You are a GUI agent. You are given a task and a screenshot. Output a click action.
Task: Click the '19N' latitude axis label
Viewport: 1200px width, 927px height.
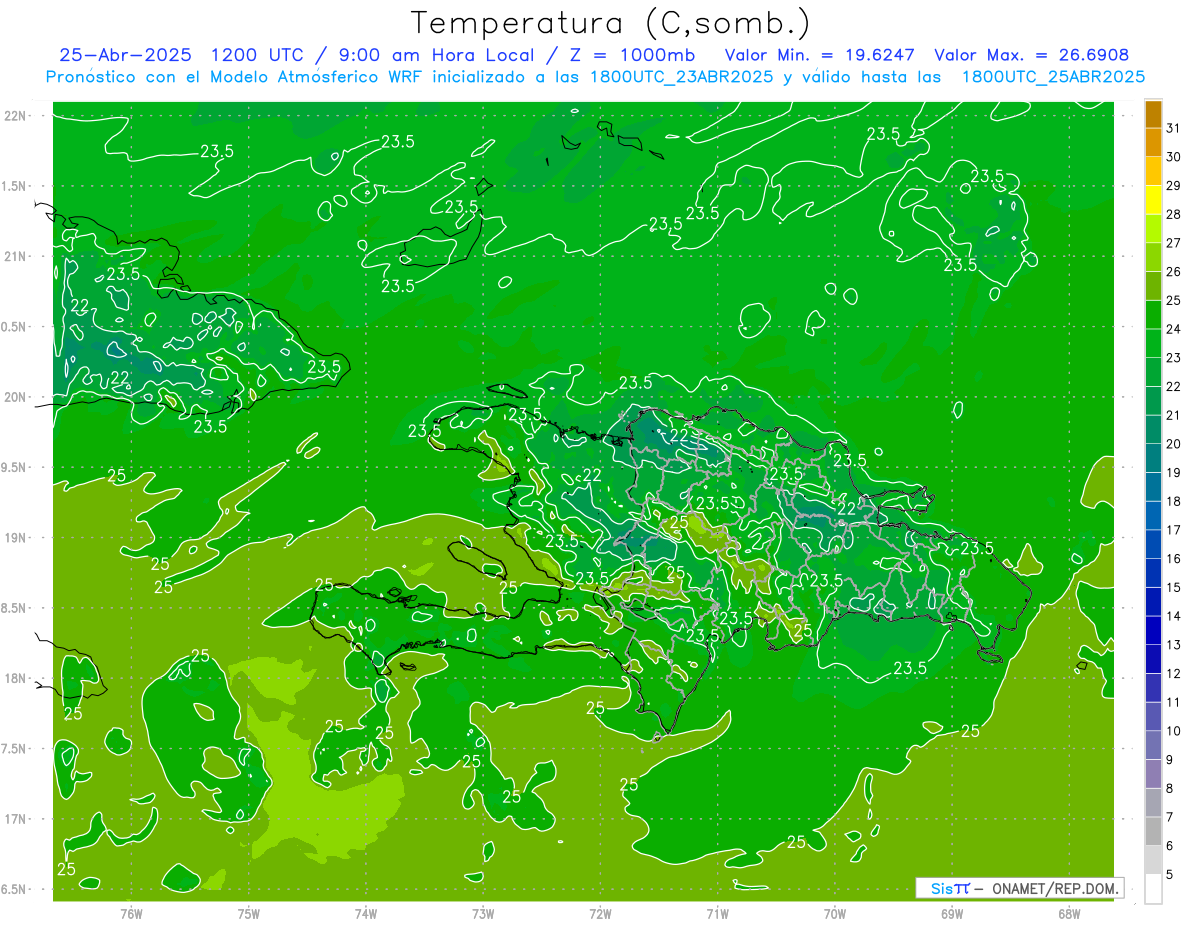(17, 538)
